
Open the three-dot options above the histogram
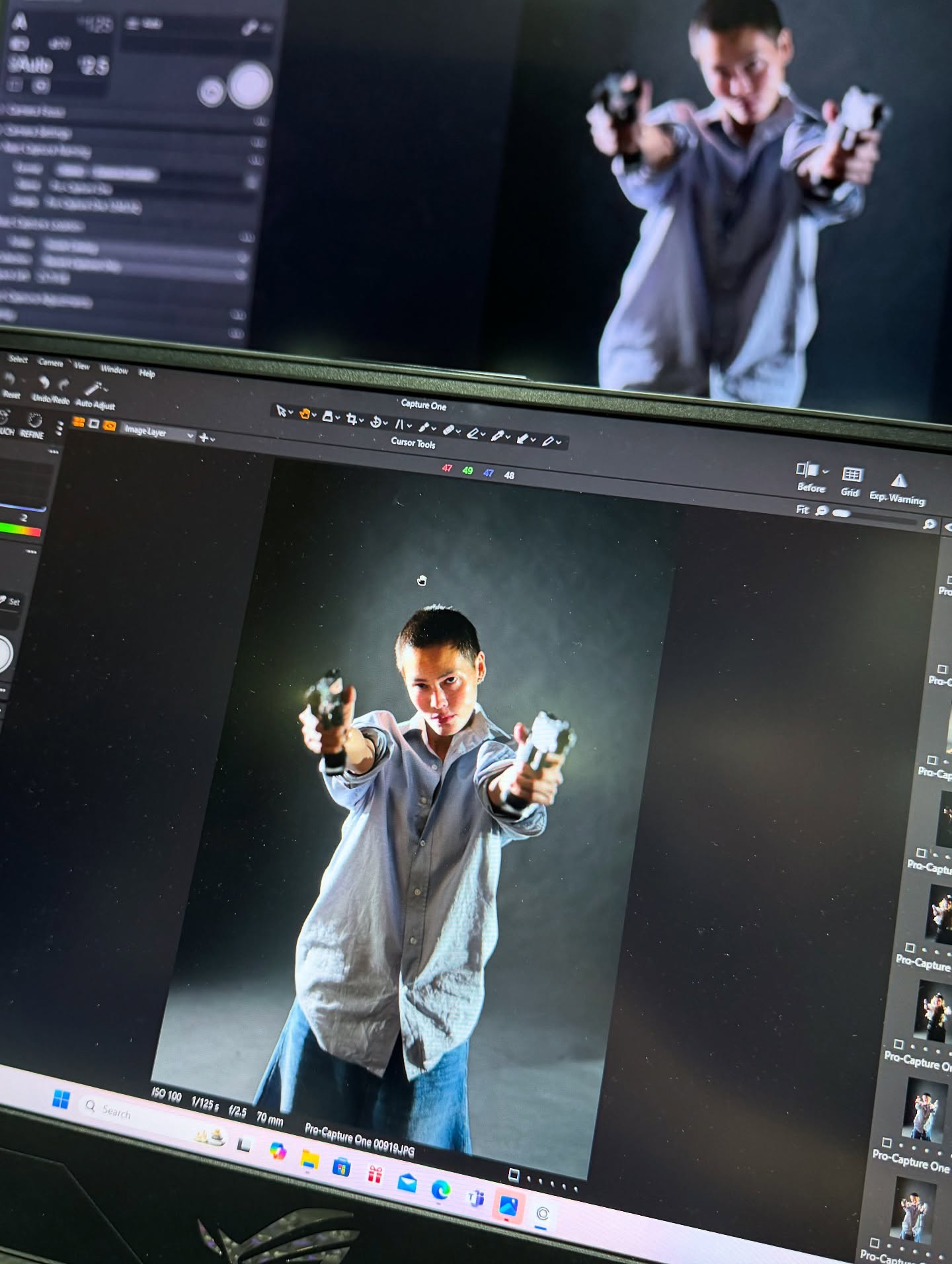(54, 452)
